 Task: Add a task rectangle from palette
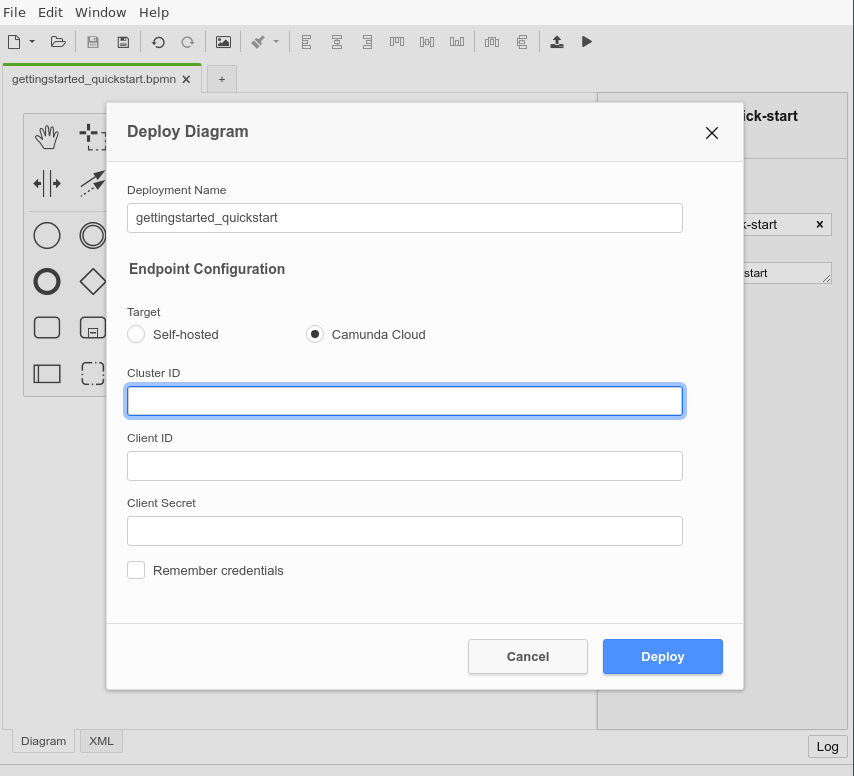(x=47, y=328)
